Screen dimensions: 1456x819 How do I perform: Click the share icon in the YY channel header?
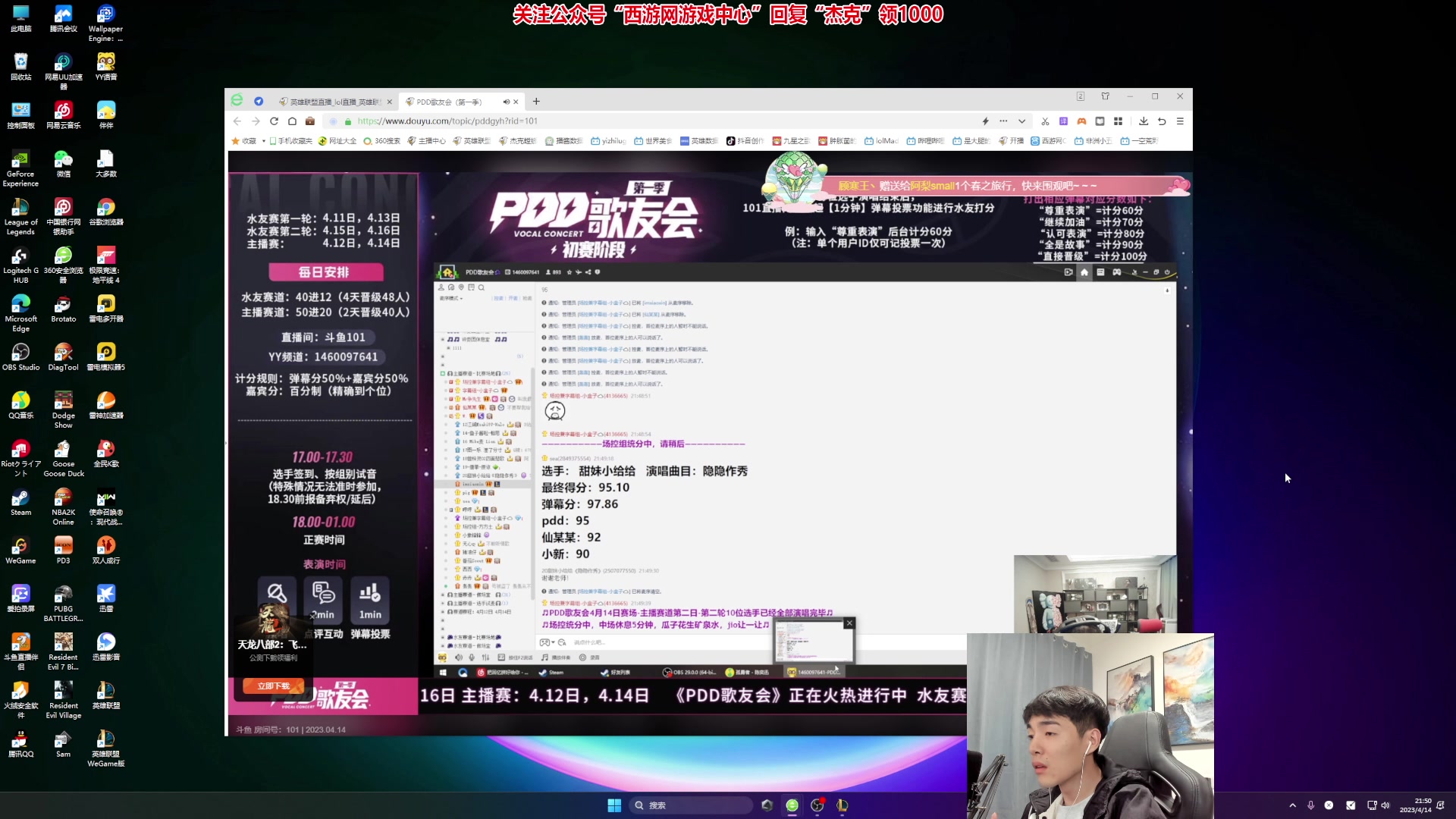tap(588, 272)
